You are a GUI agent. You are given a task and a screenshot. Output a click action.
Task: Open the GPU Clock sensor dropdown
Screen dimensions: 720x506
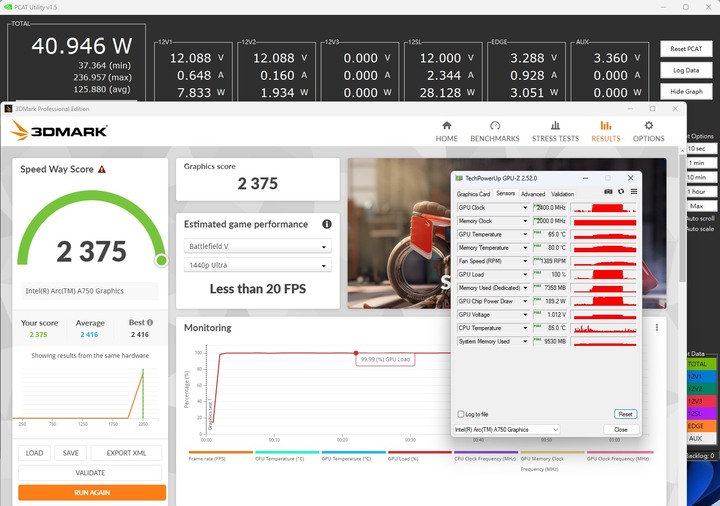coord(525,208)
